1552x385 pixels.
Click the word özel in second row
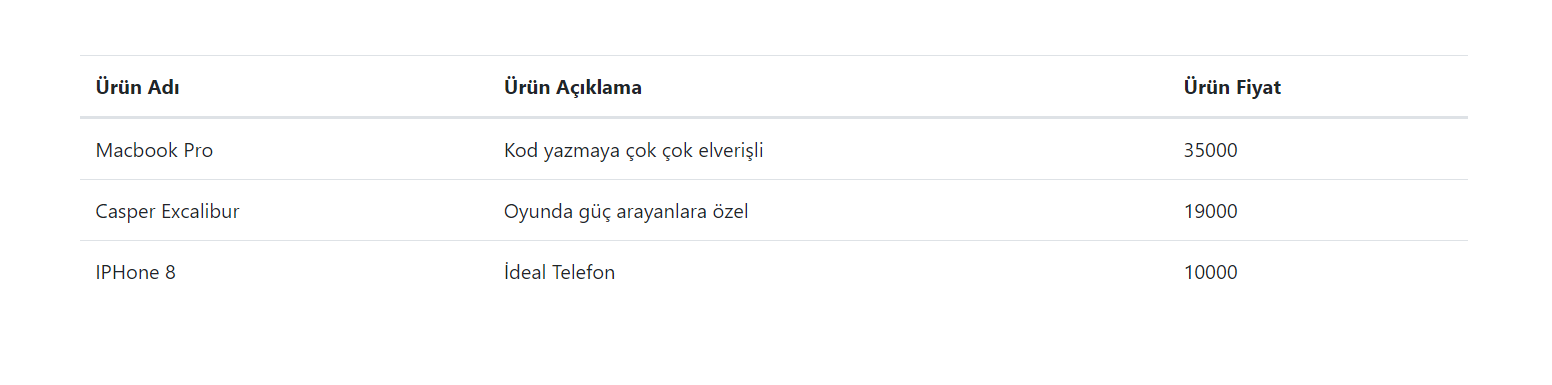click(x=729, y=211)
